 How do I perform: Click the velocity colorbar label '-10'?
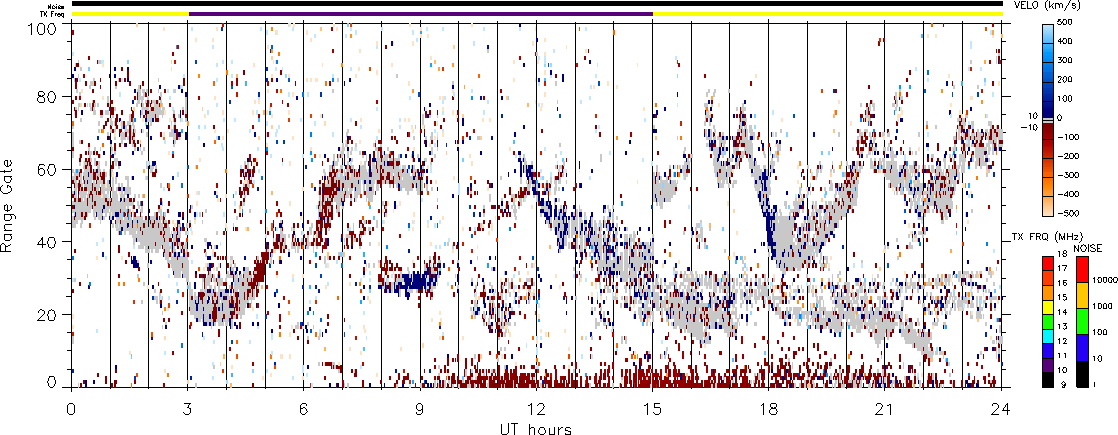pyautogui.click(x=1032, y=127)
